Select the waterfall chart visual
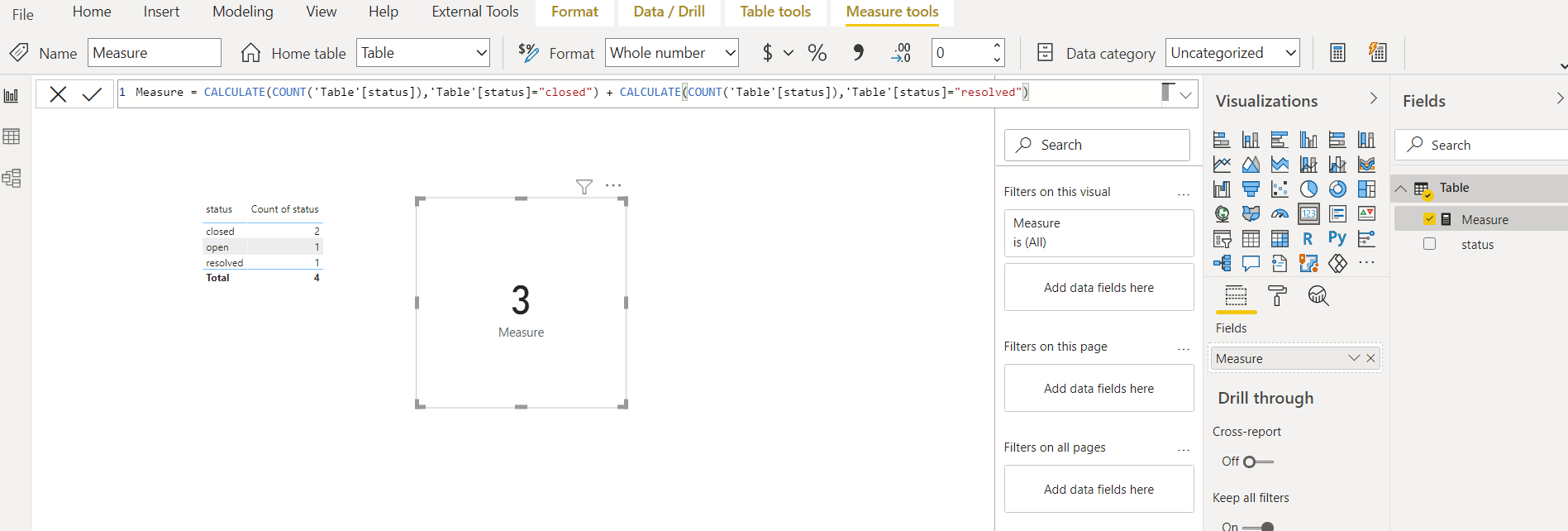The height and width of the screenshot is (531, 1568). pos(1222,189)
